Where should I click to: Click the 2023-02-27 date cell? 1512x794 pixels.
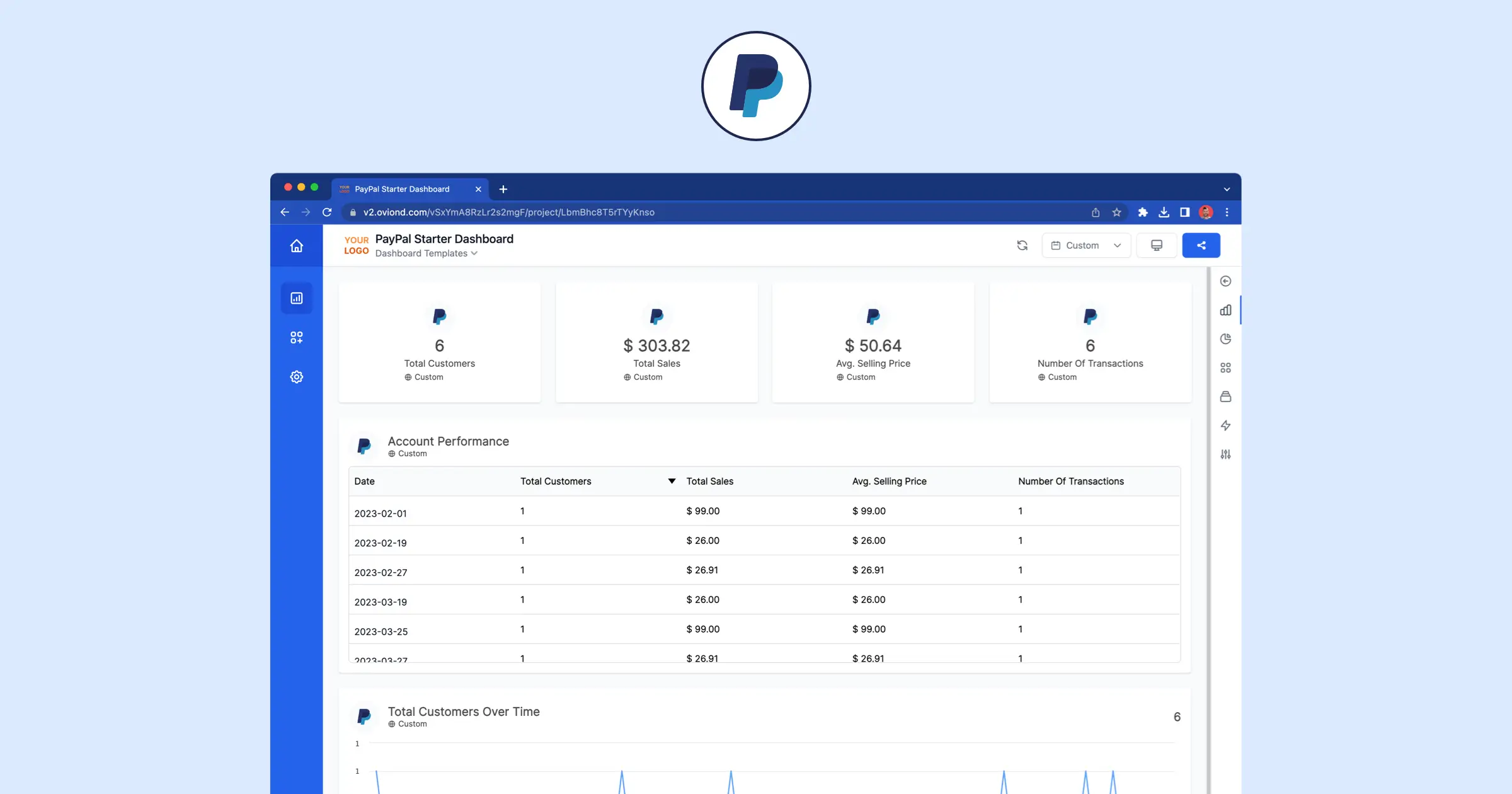click(x=381, y=573)
